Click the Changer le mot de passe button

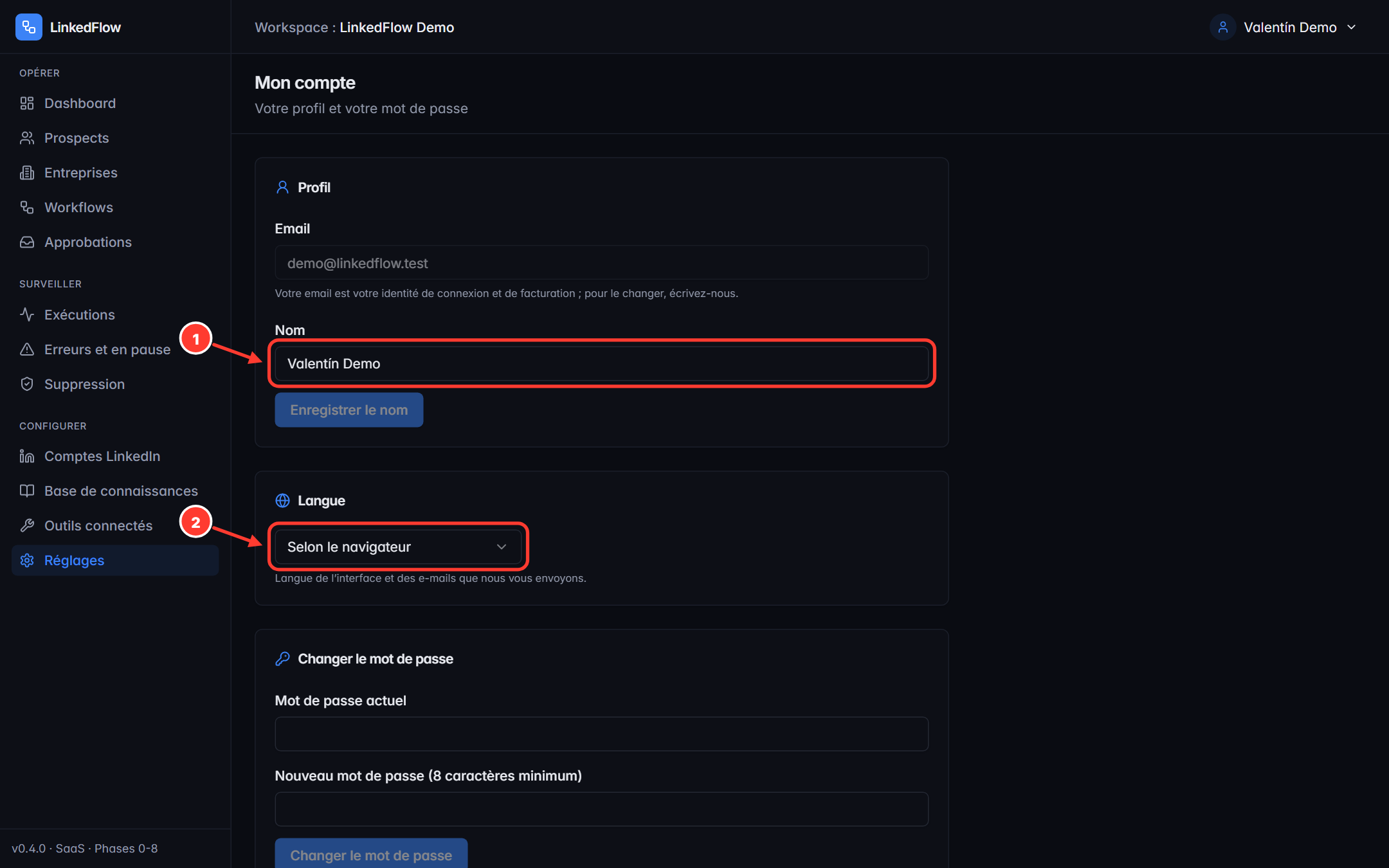click(x=371, y=854)
